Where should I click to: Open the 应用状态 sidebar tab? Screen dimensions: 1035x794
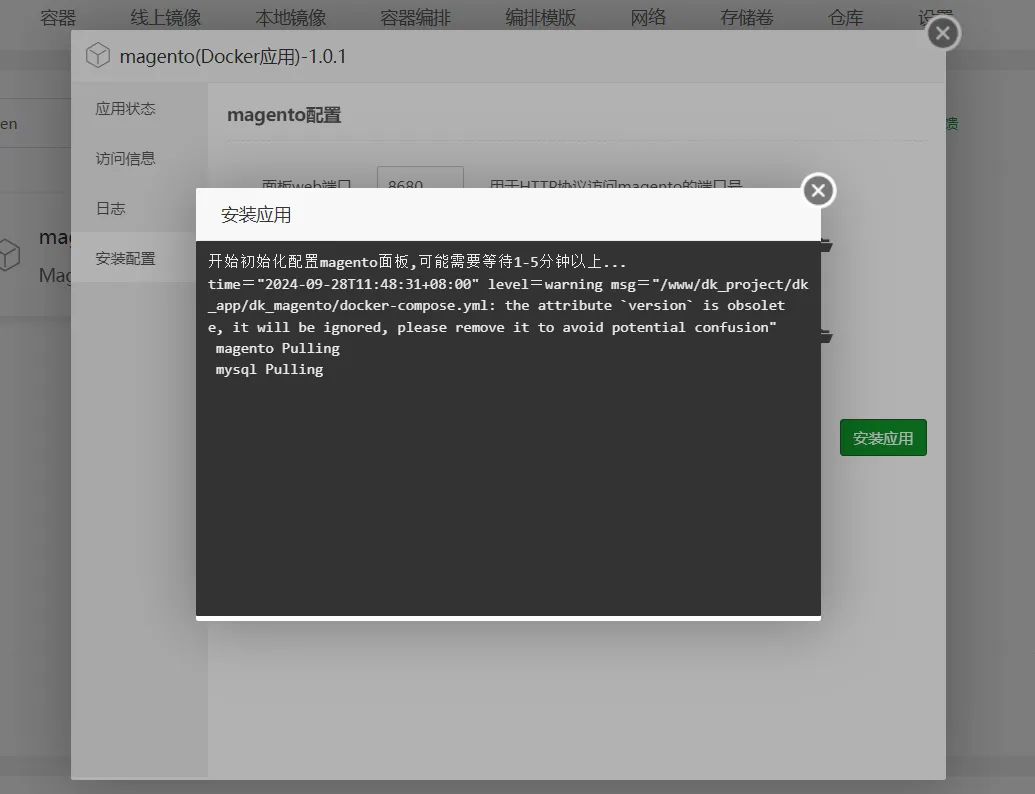point(125,108)
